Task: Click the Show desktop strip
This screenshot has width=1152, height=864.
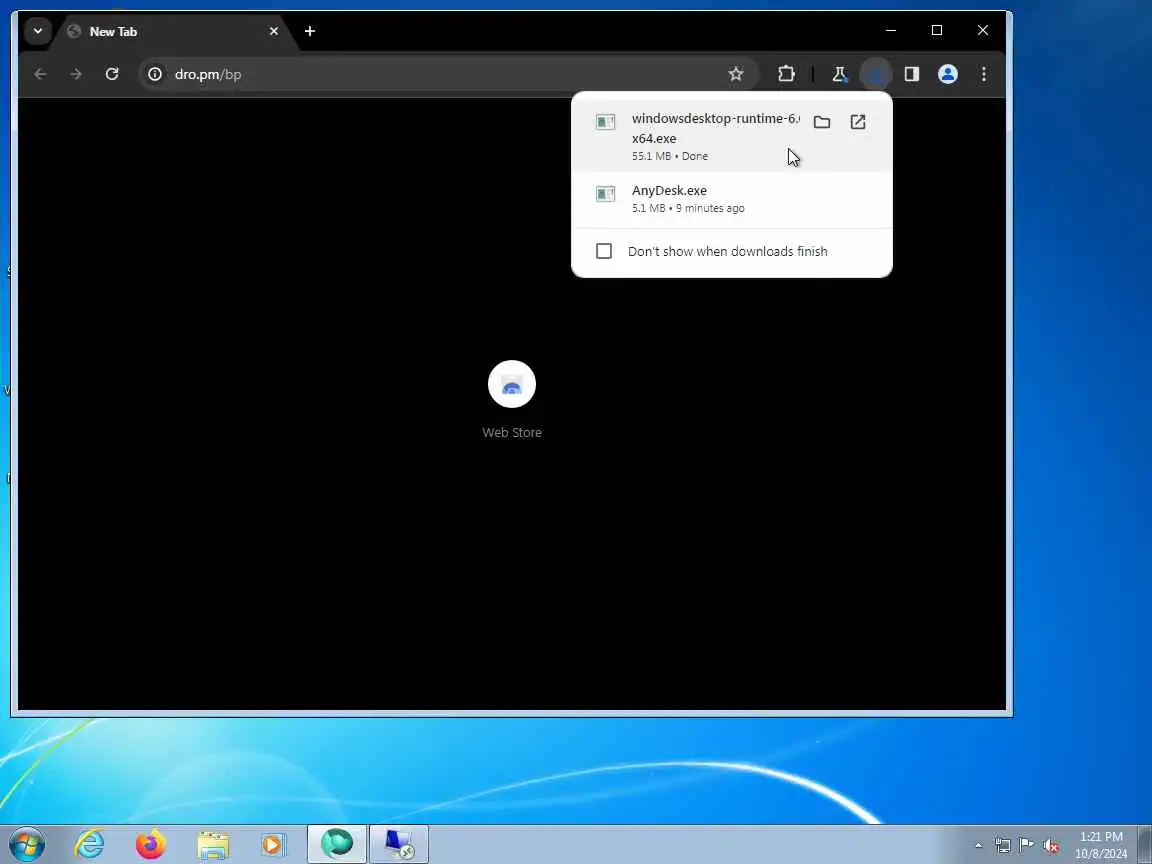Action: click(1145, 845)
